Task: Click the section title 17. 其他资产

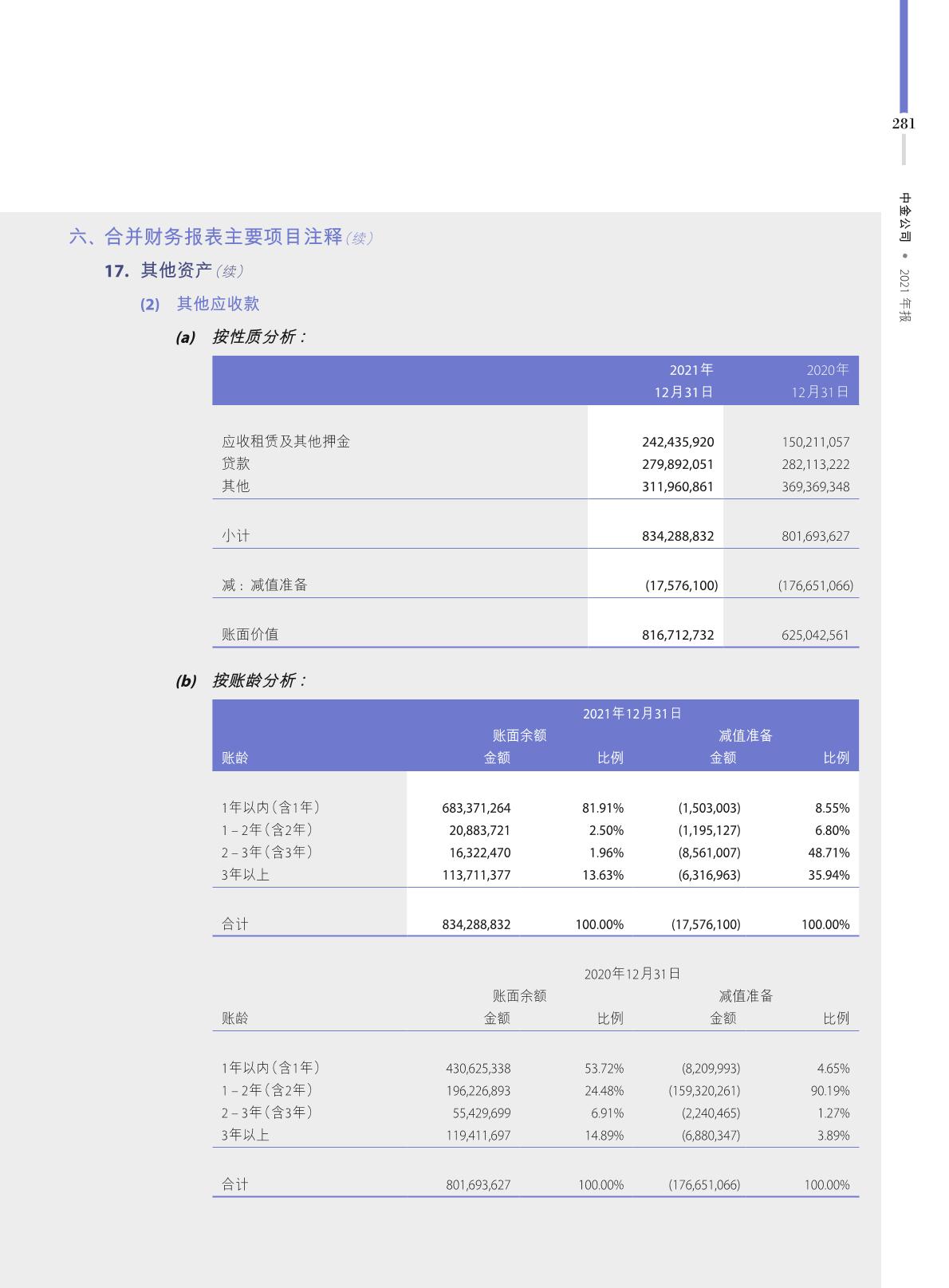Action: click(174, 271)
